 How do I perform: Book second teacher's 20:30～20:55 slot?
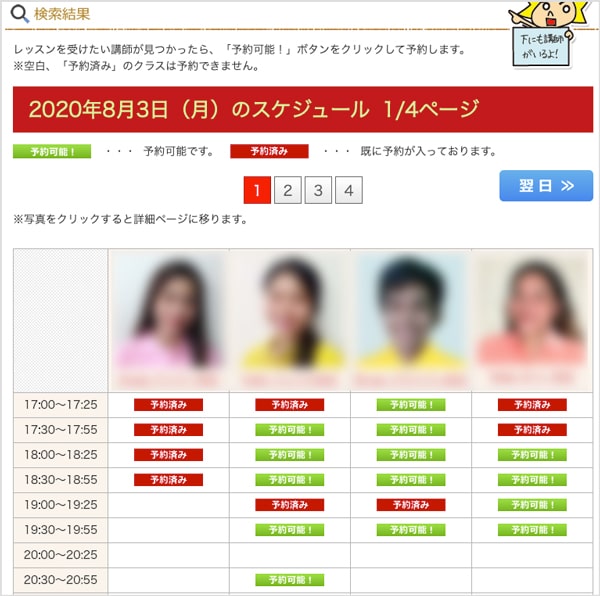click(x=289, y=580)
